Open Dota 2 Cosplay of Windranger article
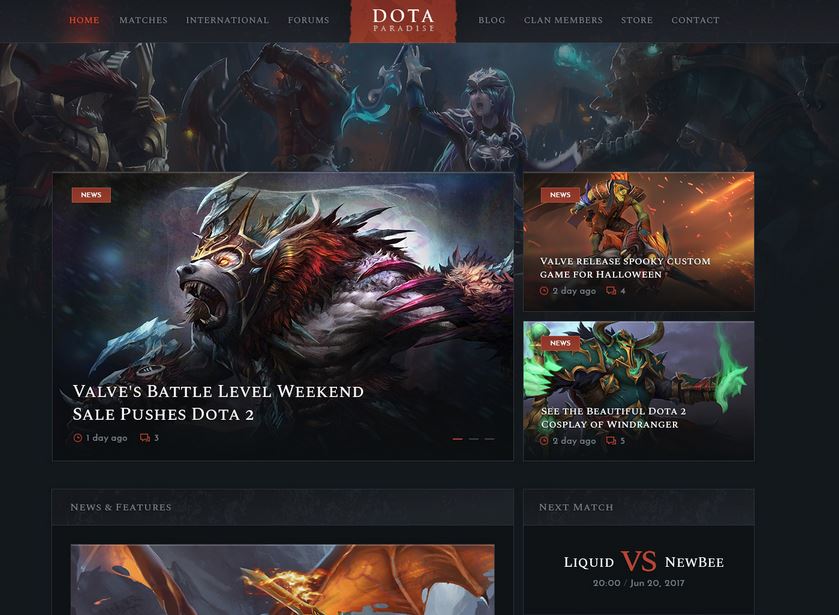The image size is (839, 615). (613, 417)
